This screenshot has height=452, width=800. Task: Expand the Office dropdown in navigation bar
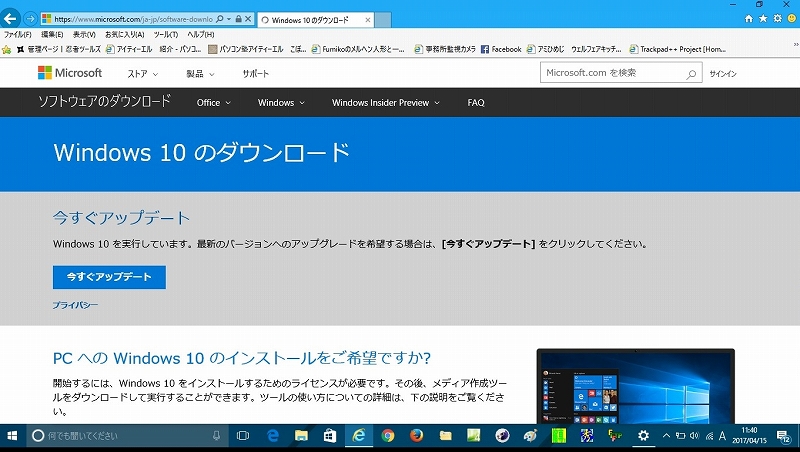coord(214,103)
